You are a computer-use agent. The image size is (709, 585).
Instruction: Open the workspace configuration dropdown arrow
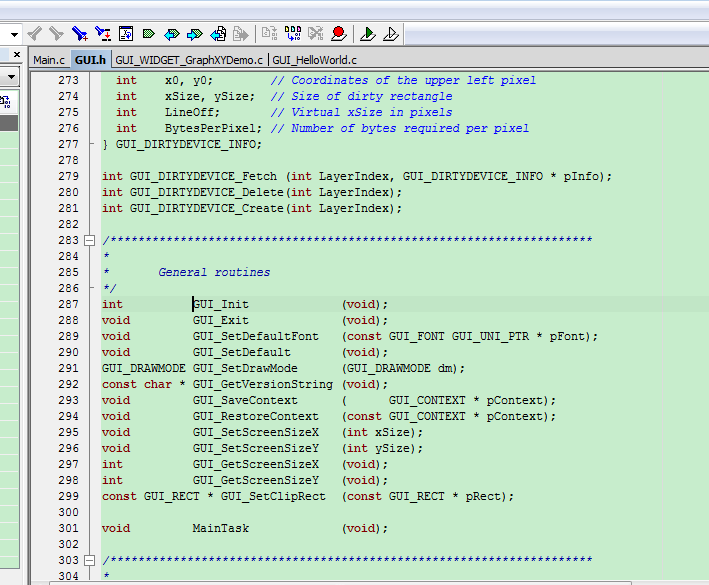pos(11,77)
